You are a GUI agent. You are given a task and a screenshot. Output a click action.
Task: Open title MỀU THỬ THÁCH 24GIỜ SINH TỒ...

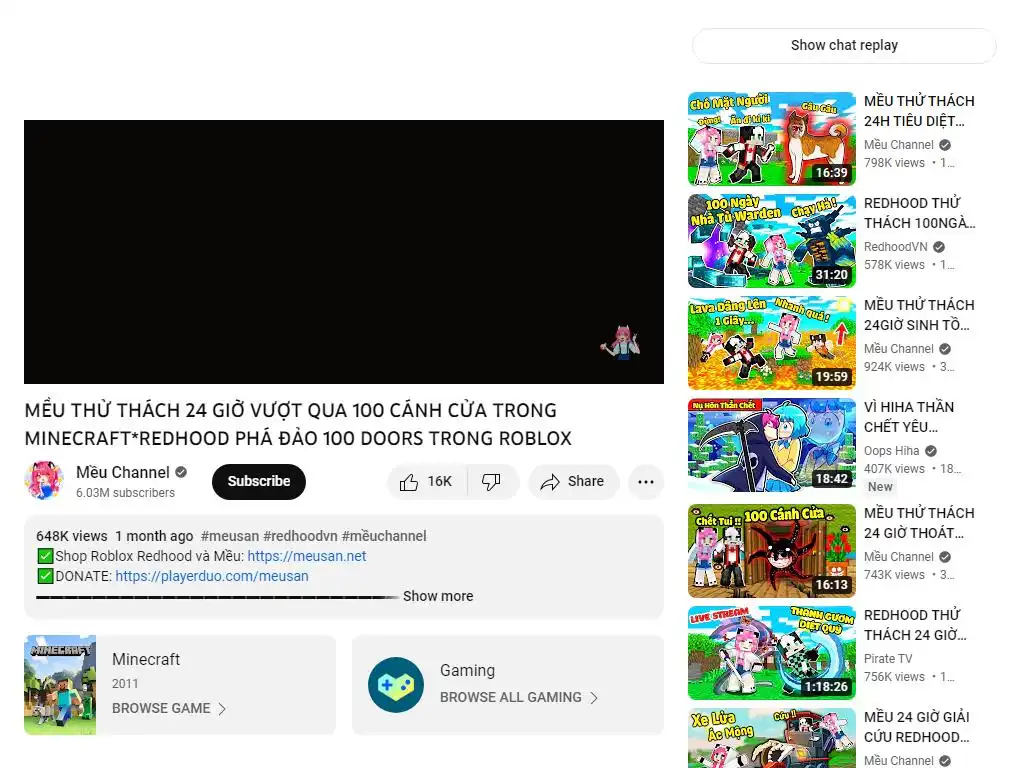point(919,315)
